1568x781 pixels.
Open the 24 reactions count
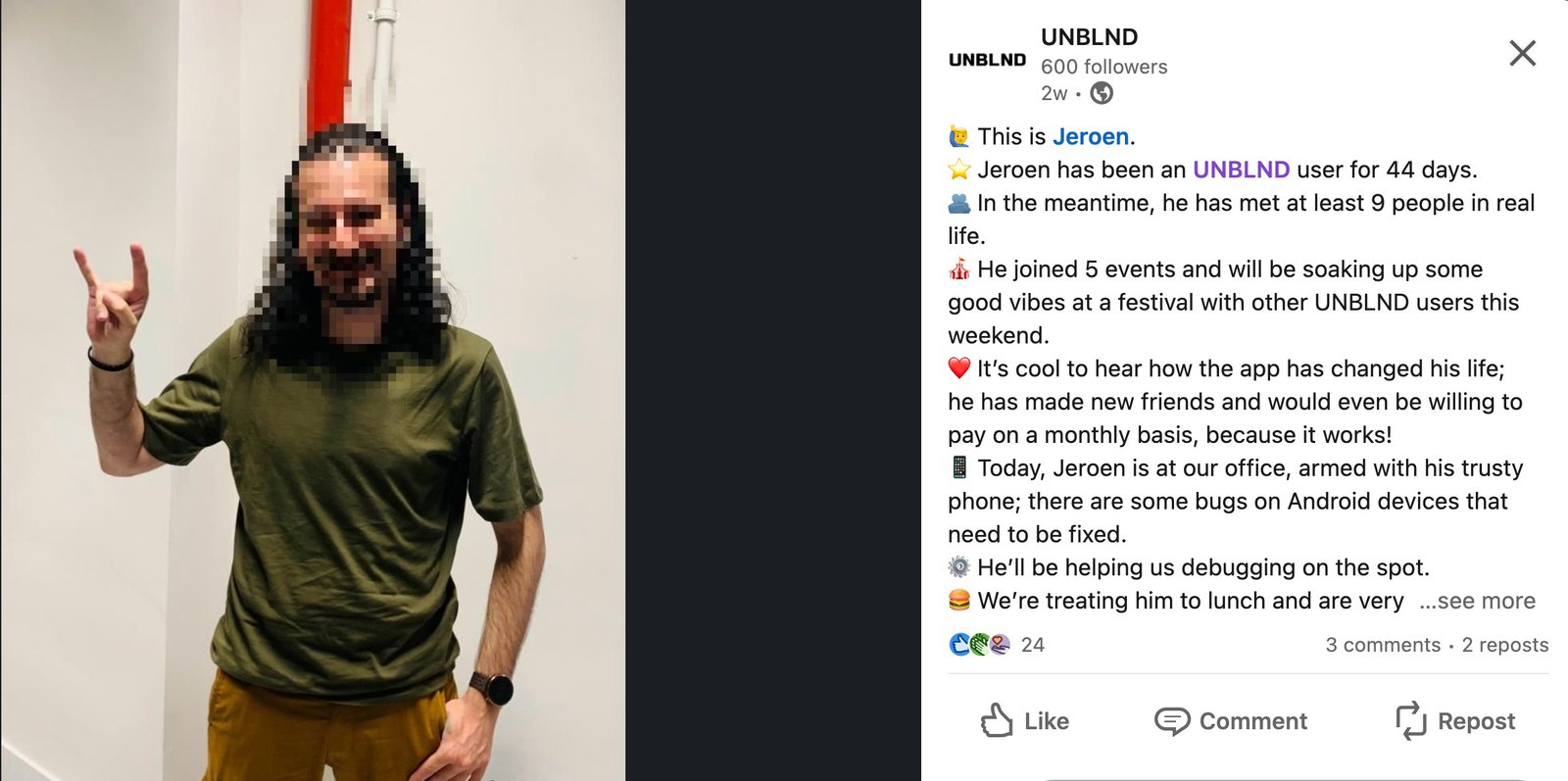click(x=1033, y=645)
